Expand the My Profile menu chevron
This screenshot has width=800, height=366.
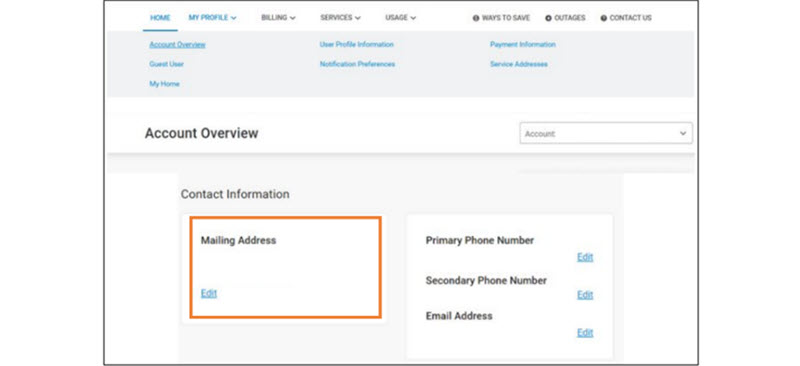[234, 18]
